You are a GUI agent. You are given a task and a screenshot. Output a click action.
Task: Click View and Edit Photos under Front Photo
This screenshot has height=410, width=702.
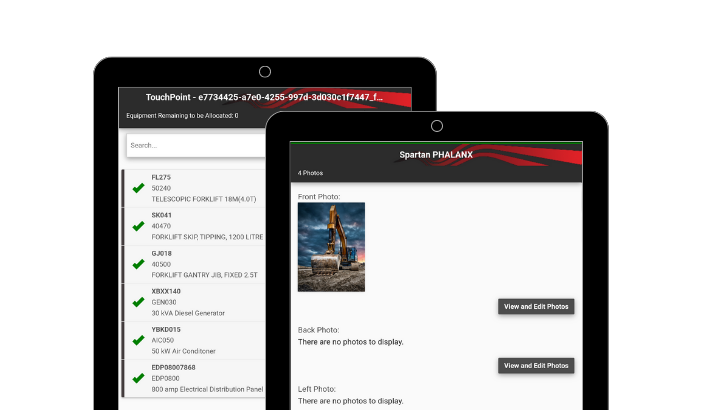[x=536, y=307]
